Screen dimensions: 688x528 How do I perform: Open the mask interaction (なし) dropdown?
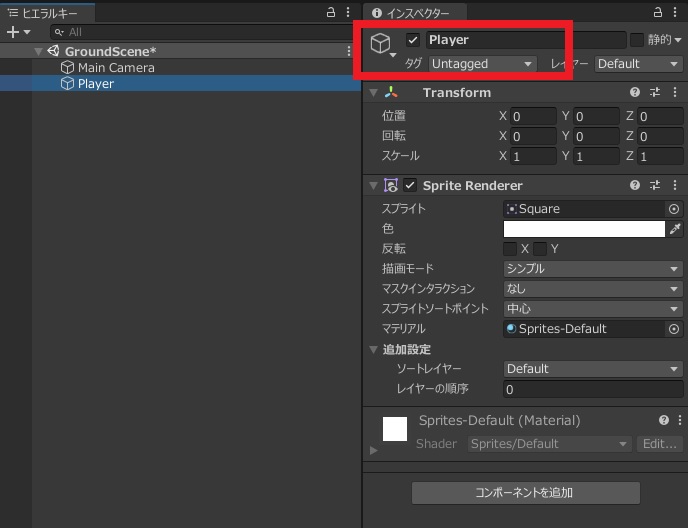pos(593,289)
